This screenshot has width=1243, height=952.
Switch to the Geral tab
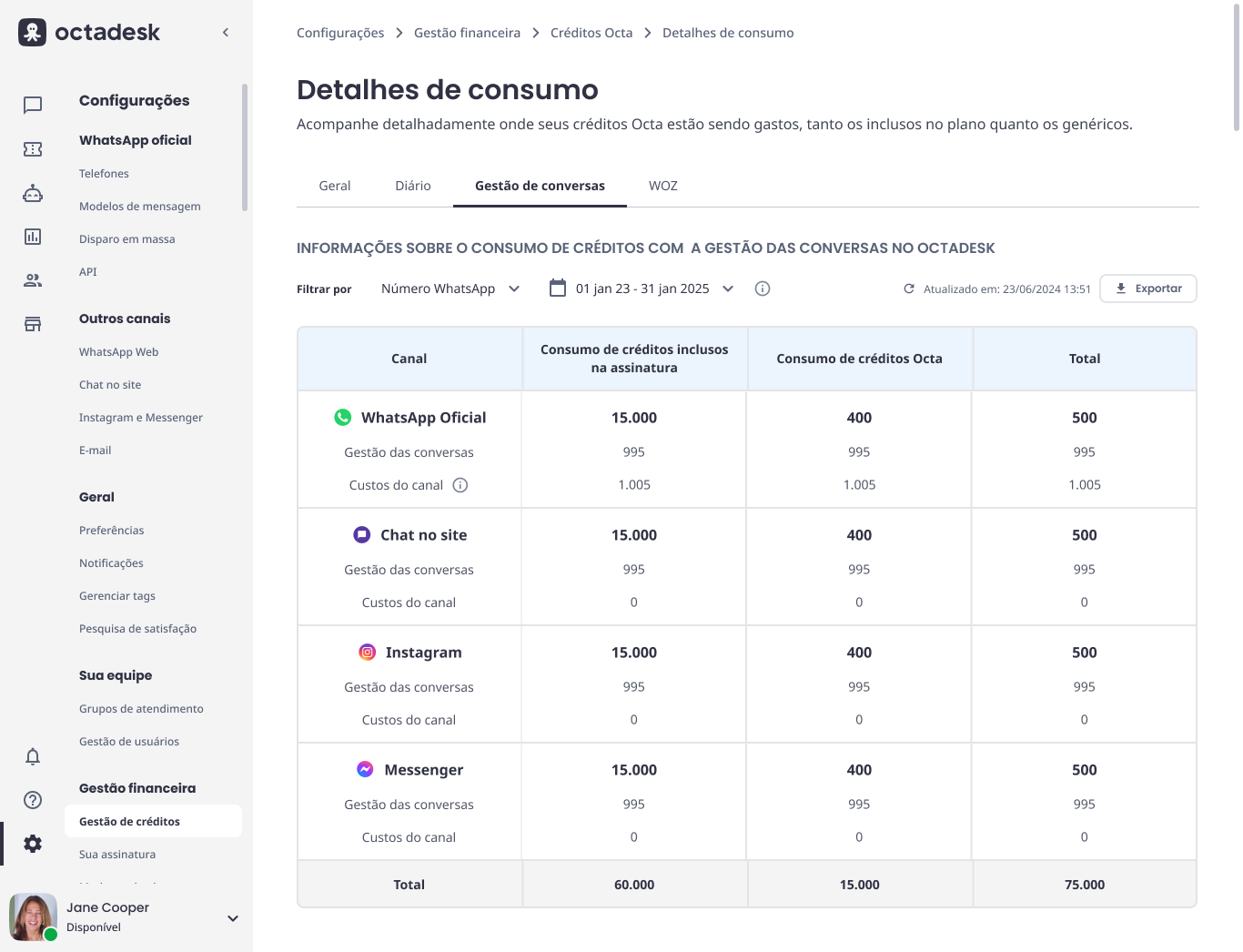335,186
